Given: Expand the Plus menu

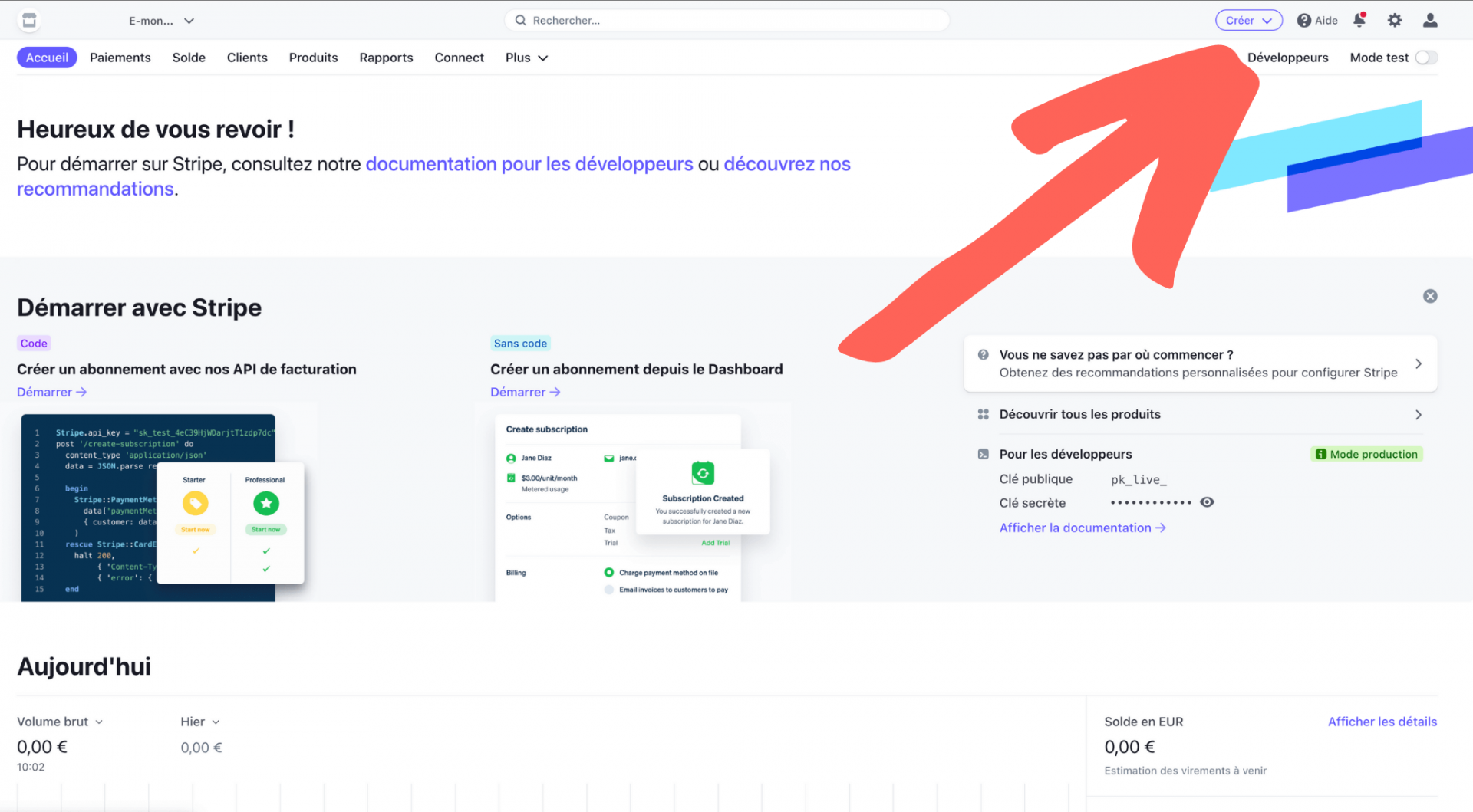Looking at the screenshot, I should tap(526, 58).
